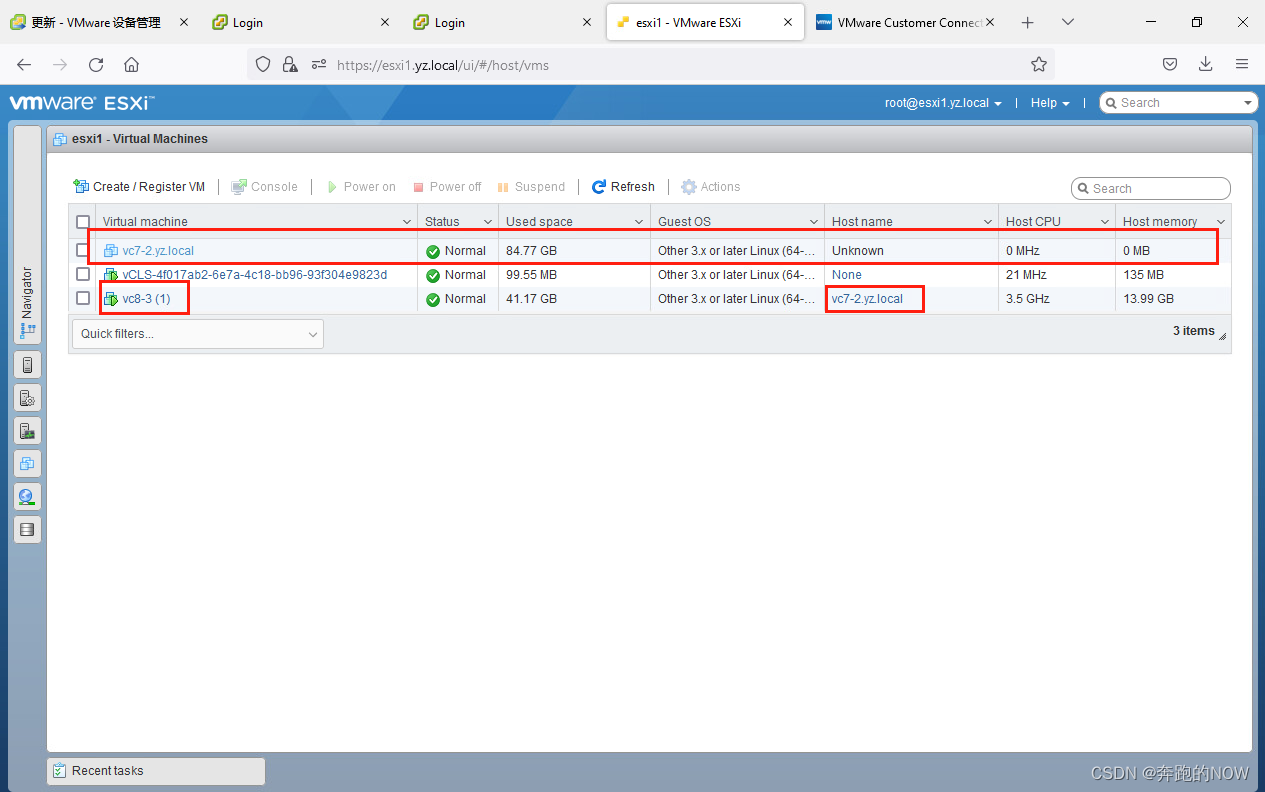Click the lock site-info icon in address bar
Viewport: 1265px width, 792px height.
tap(290, 64)
